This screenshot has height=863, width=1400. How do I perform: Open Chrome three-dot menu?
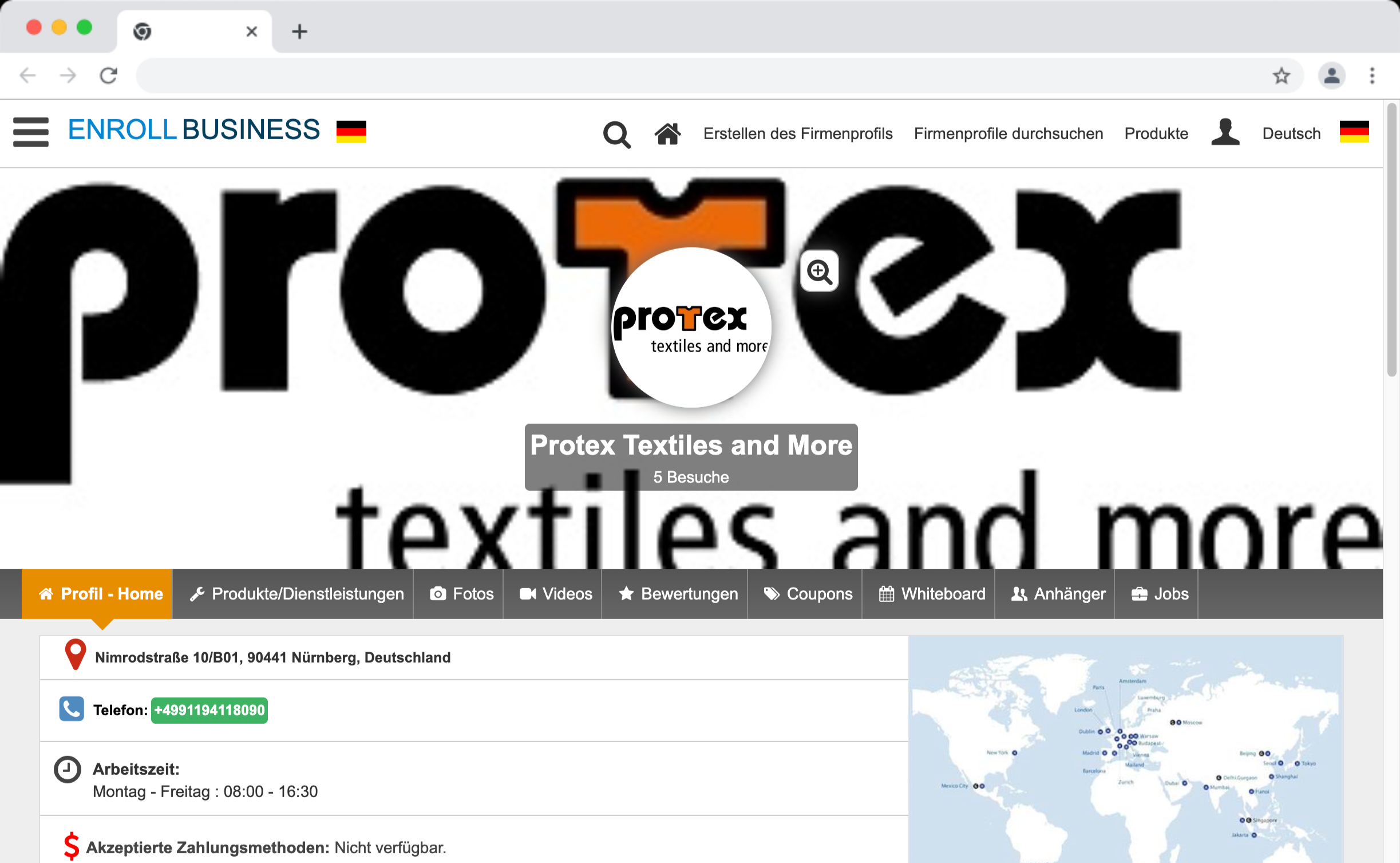[1372, 76]
